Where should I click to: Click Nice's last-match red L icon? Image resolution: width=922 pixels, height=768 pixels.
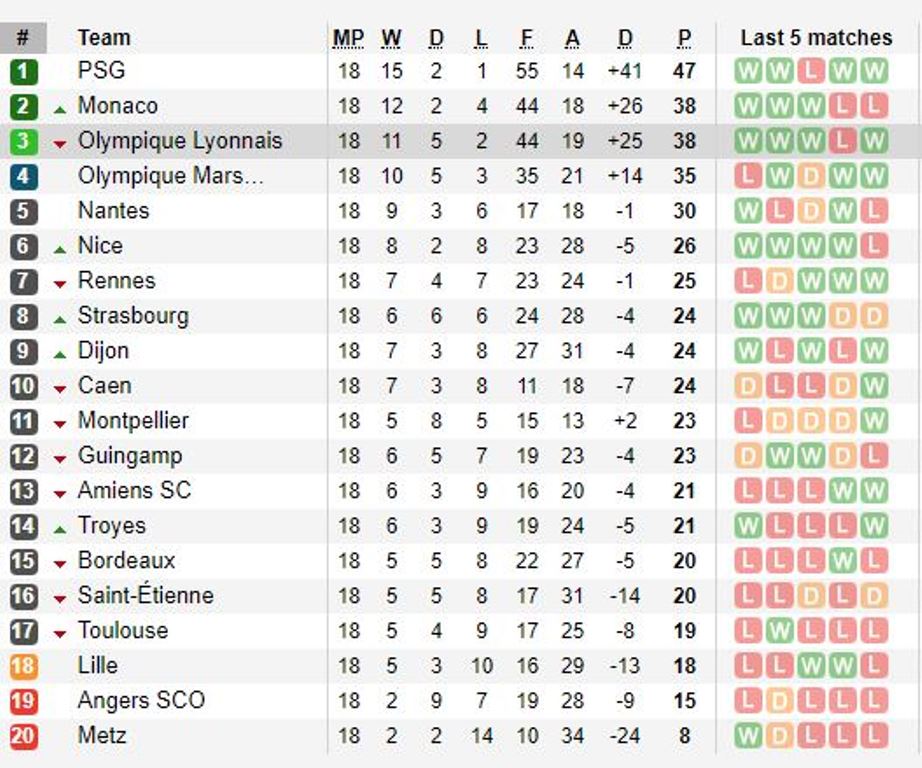click(874, 246)
